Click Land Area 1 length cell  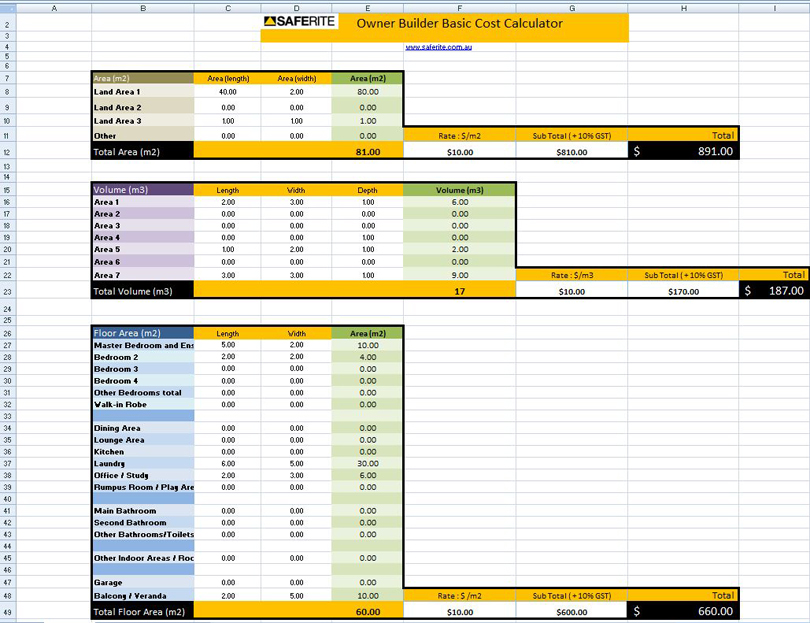pos(228,92)
